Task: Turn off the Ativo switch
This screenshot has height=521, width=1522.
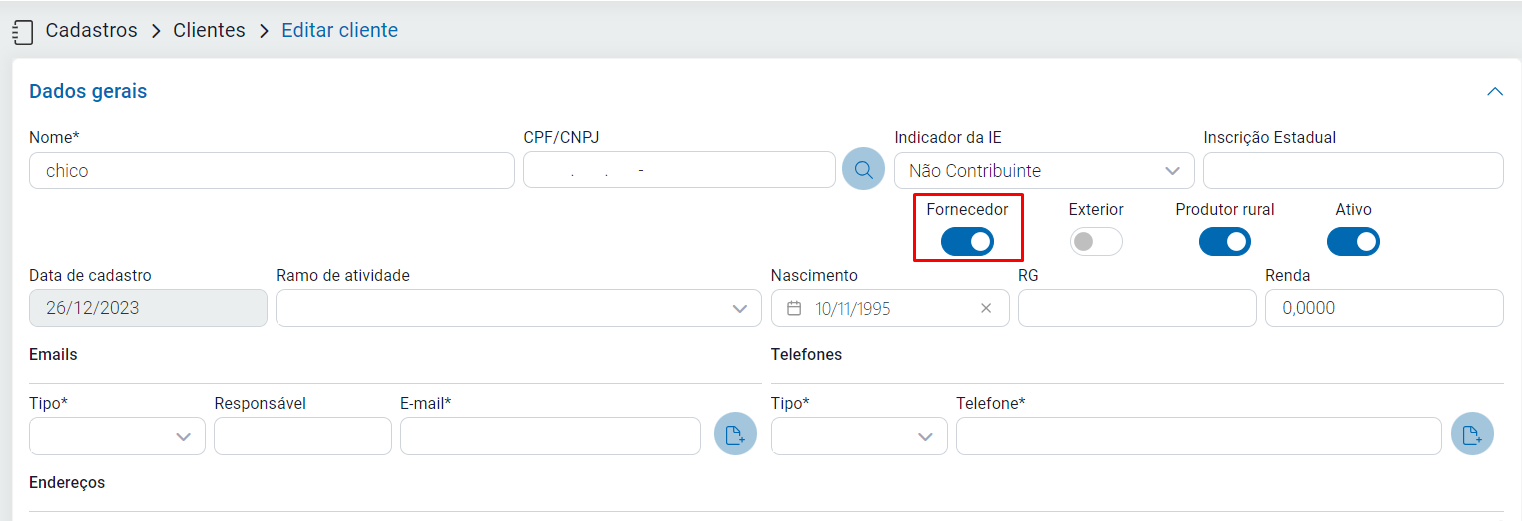Action: point(1353,241)
